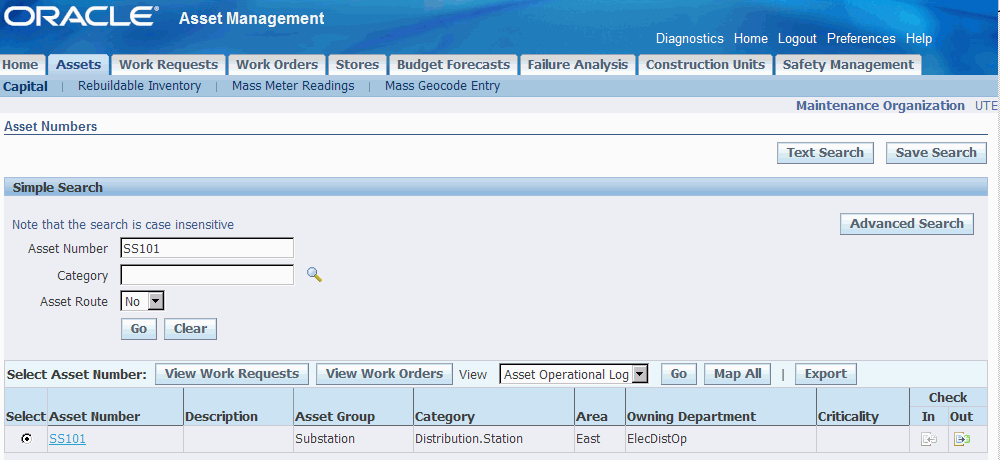Click the Save Search button
The image size is (1000, 460).
pos(936,152)
